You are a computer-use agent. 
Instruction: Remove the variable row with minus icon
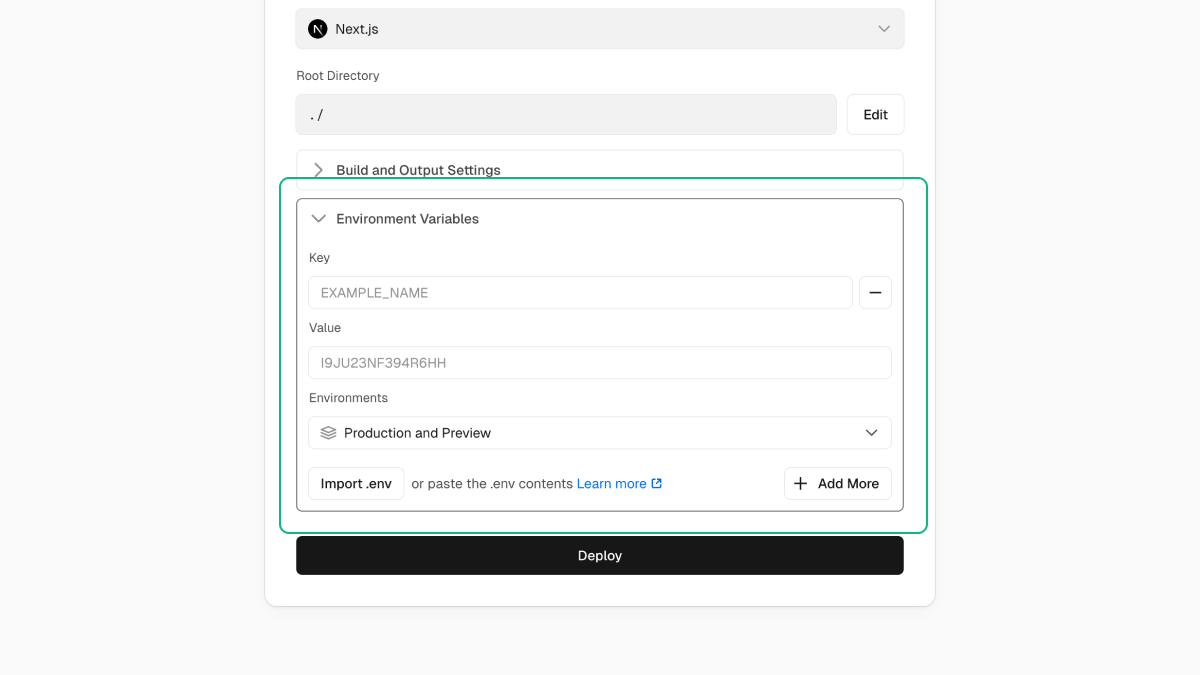tap(875, 293)
